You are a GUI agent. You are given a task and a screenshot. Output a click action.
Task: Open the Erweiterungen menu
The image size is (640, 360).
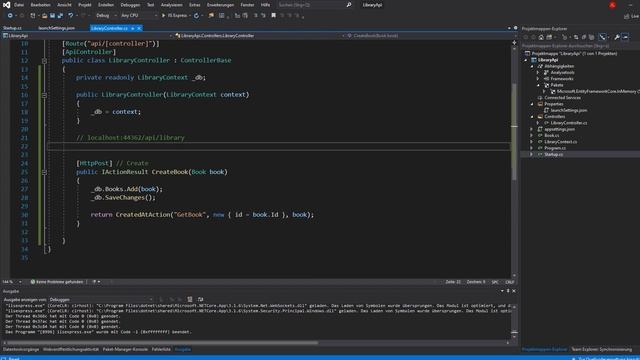(x=220, y=5)
